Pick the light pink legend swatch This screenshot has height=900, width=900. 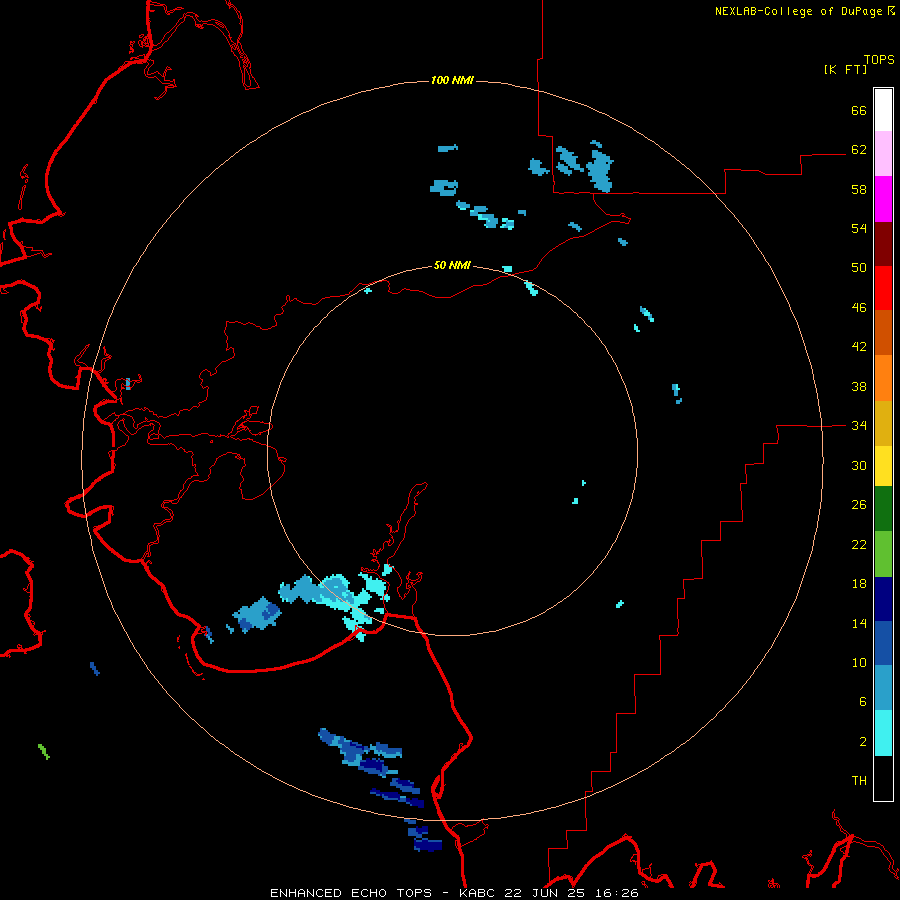click(x=883, y=154)
